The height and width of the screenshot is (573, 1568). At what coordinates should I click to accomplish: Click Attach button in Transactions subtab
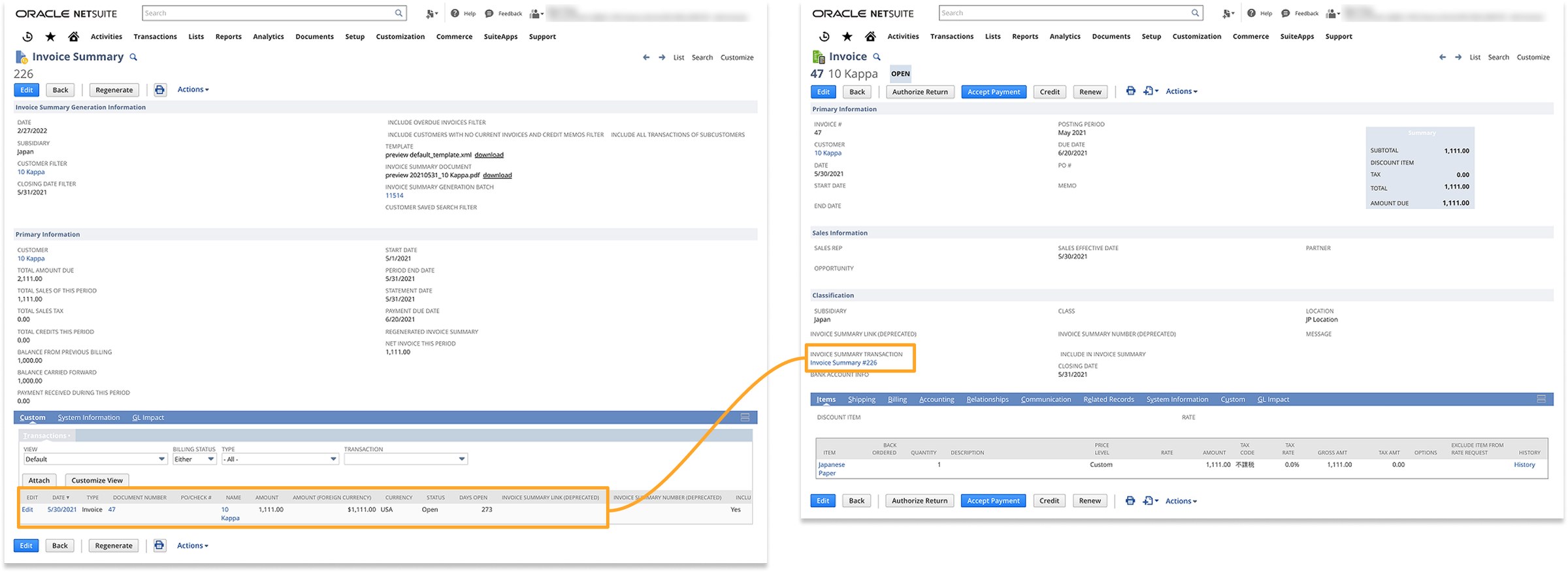pyautogui.click(x=39, y=480)
